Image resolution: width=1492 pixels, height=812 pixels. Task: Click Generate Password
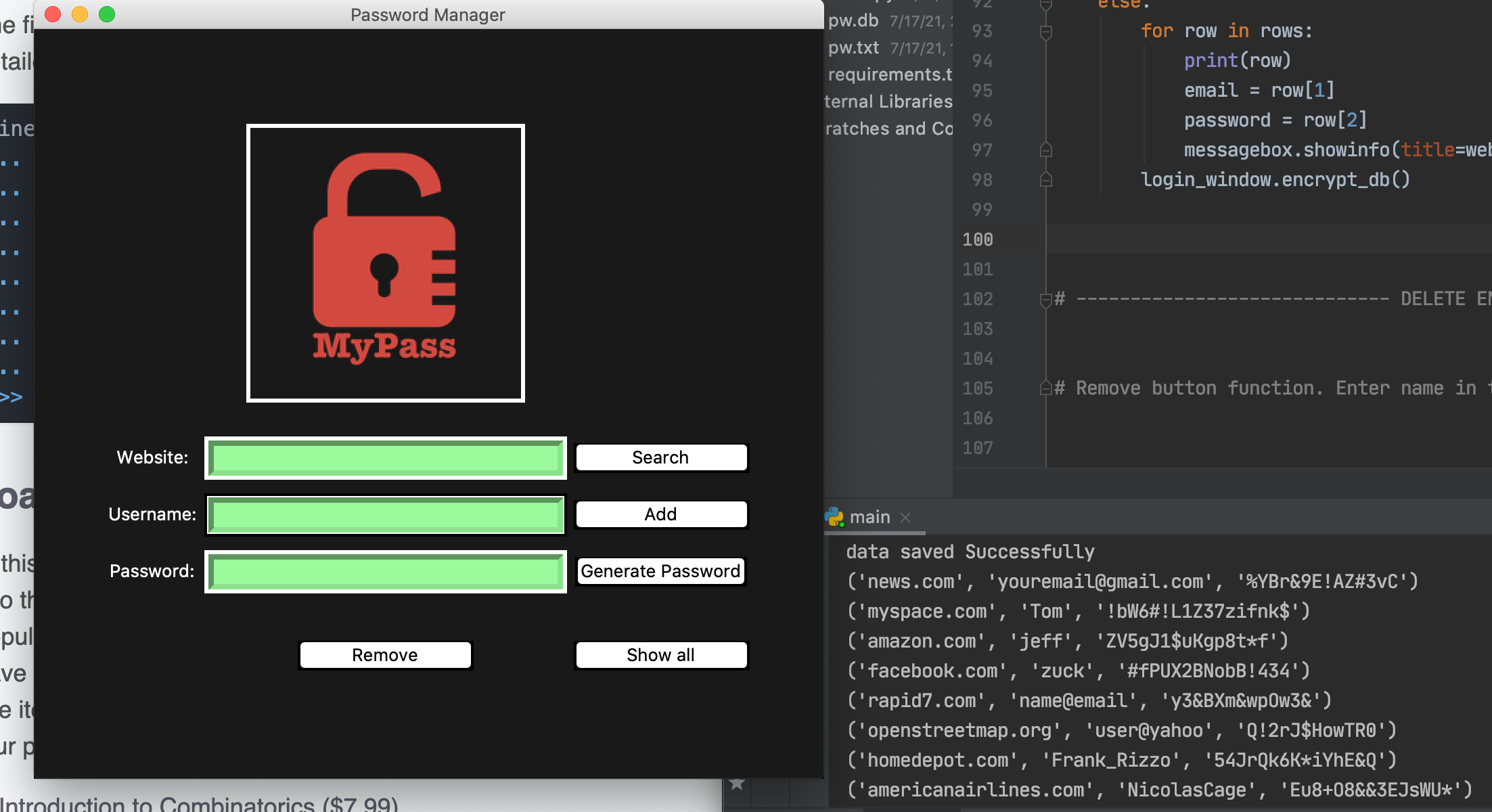tap(660, 571)
